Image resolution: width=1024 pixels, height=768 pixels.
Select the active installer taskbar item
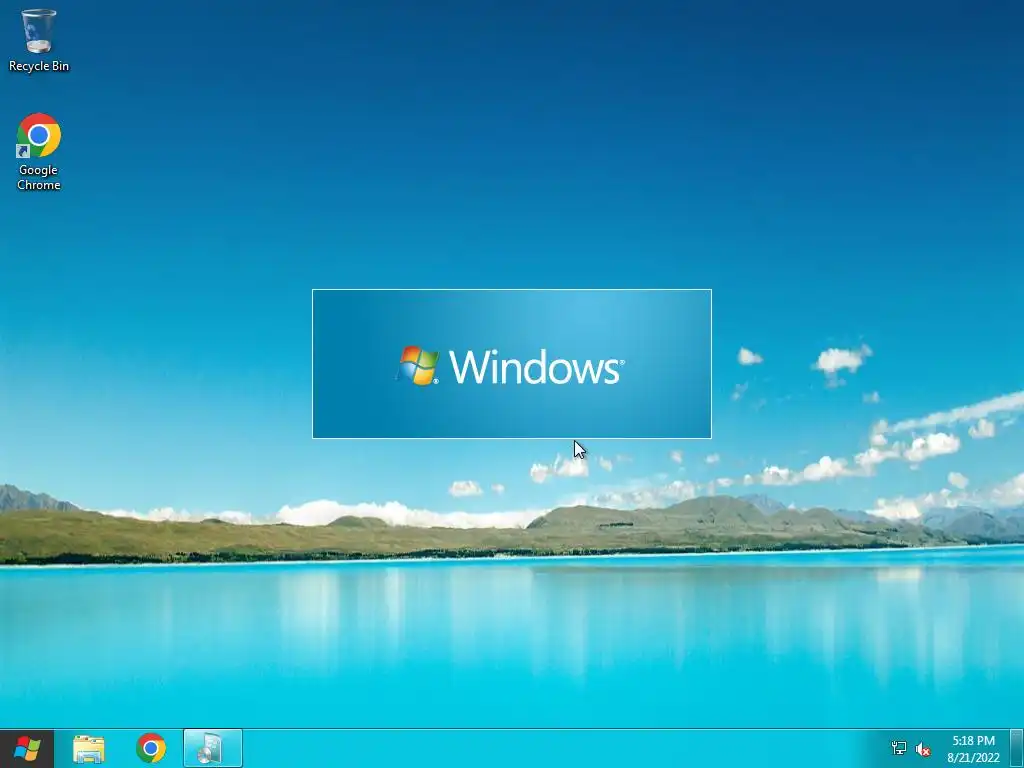pos(213,748)
